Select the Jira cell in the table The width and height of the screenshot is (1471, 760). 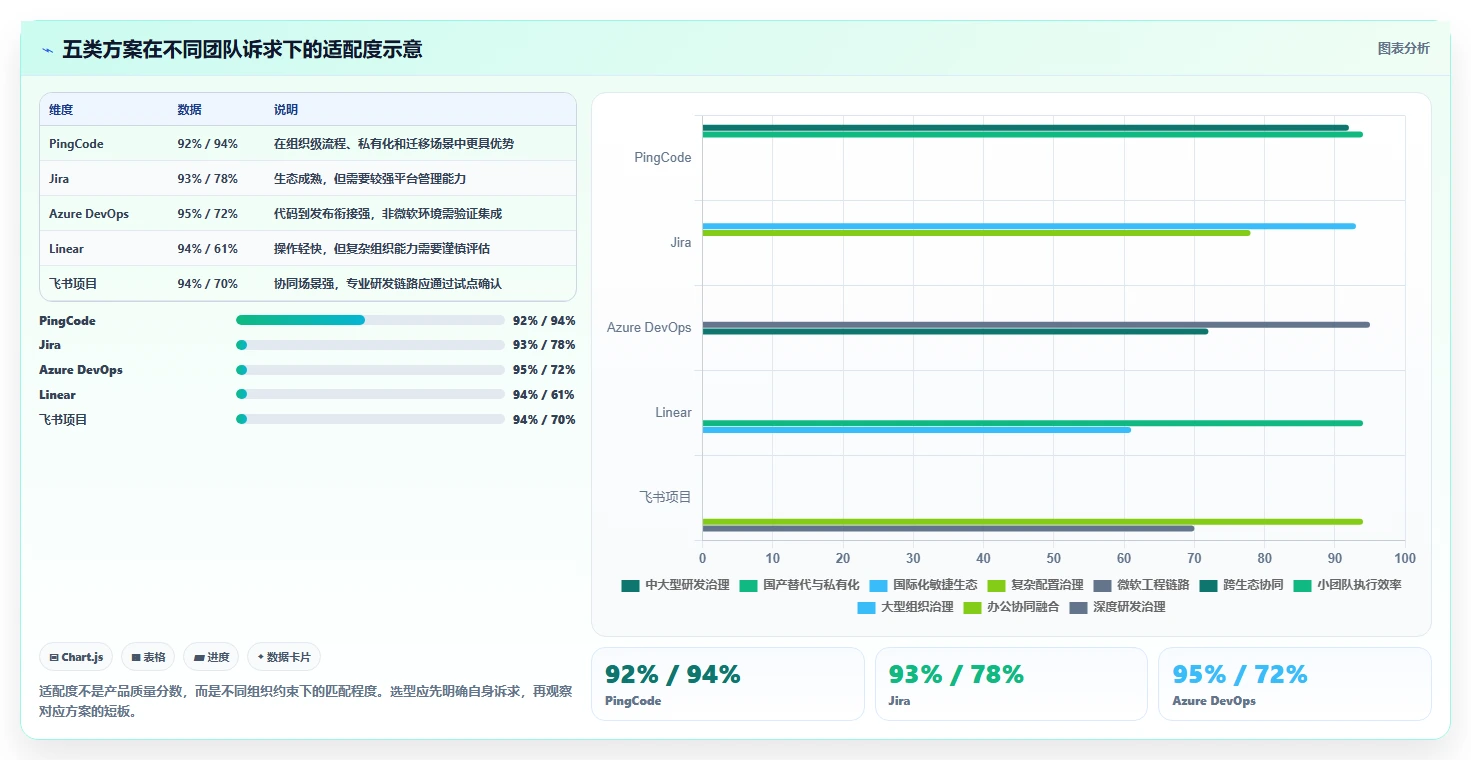point(59,179)
